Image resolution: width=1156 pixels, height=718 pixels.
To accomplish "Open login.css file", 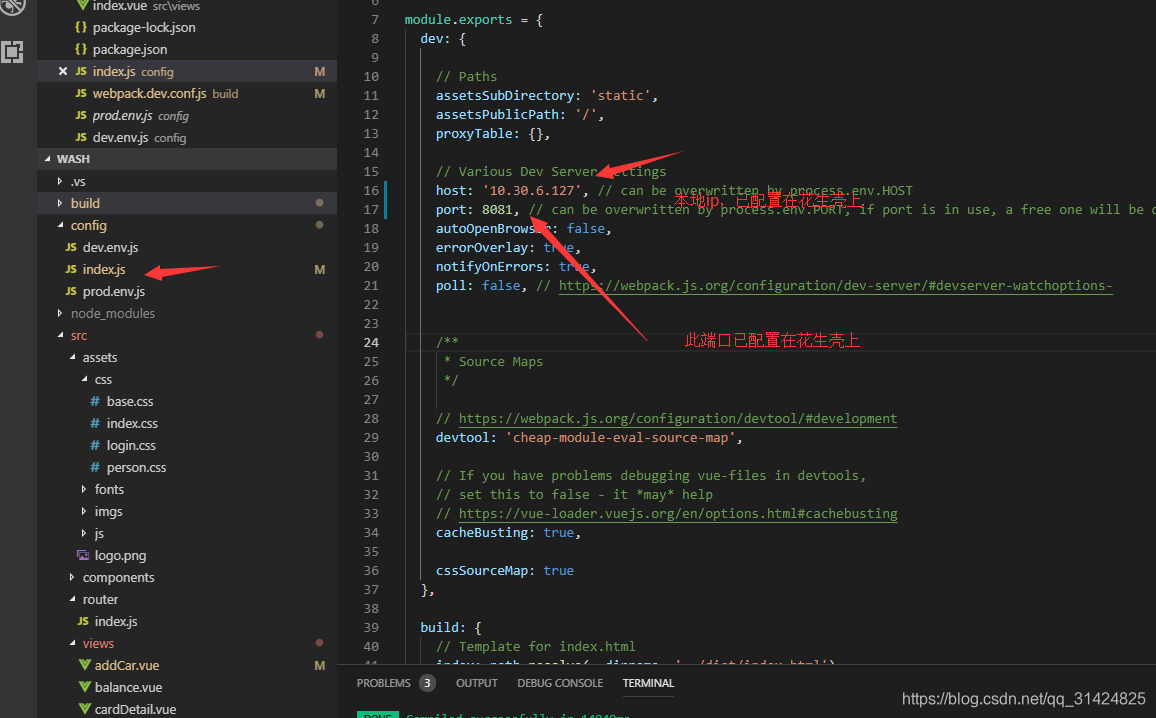I will (131, 446).
